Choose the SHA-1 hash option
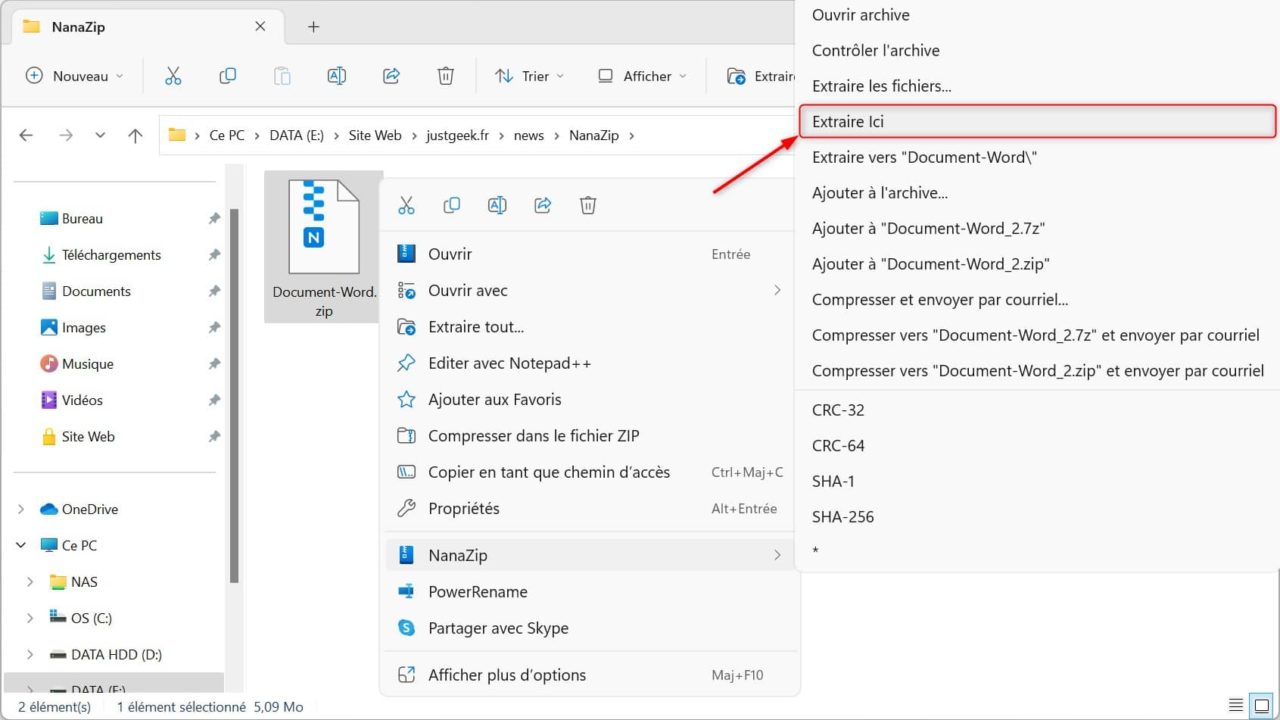 1037,481
